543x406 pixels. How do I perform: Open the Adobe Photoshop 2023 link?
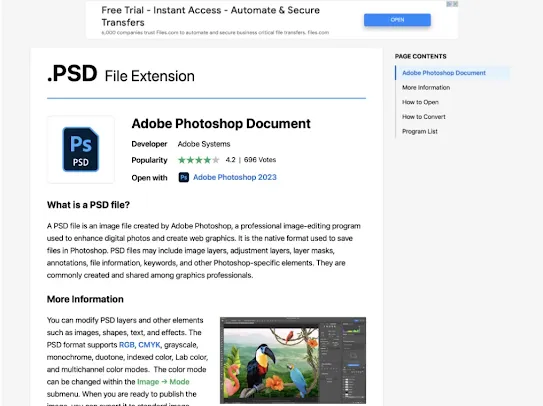tap(235, 177)
